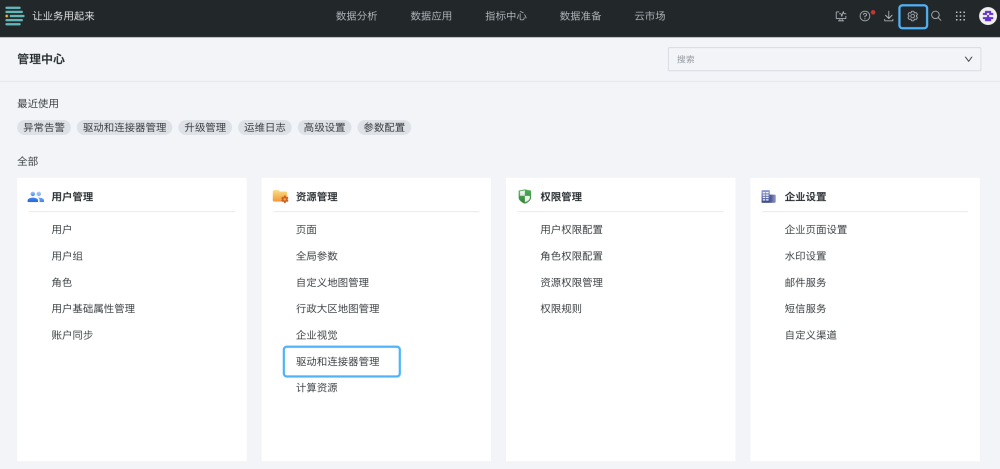The width and height of the screenshot is (1000, 469).
Task: Open 用户组 under 用户管理
Action: pos(67,256)
